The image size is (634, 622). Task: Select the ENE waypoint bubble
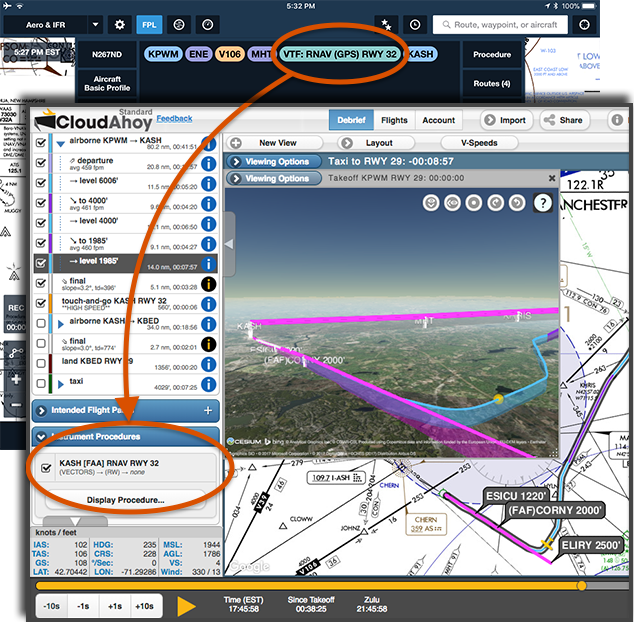[x=199, y=54]
